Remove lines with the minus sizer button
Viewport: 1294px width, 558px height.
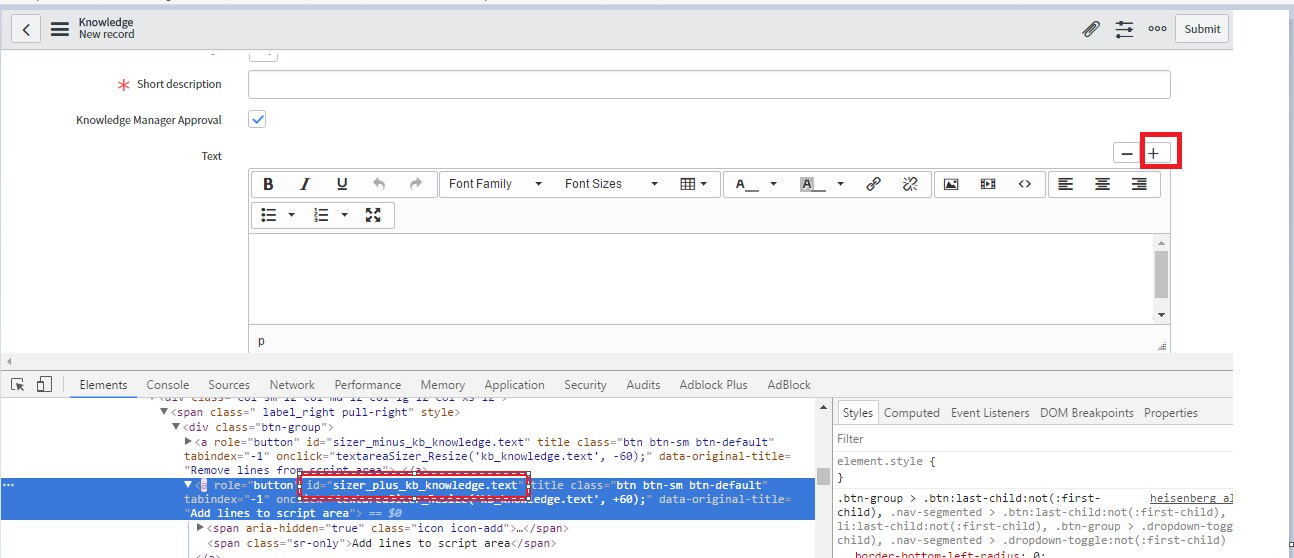1126,154
